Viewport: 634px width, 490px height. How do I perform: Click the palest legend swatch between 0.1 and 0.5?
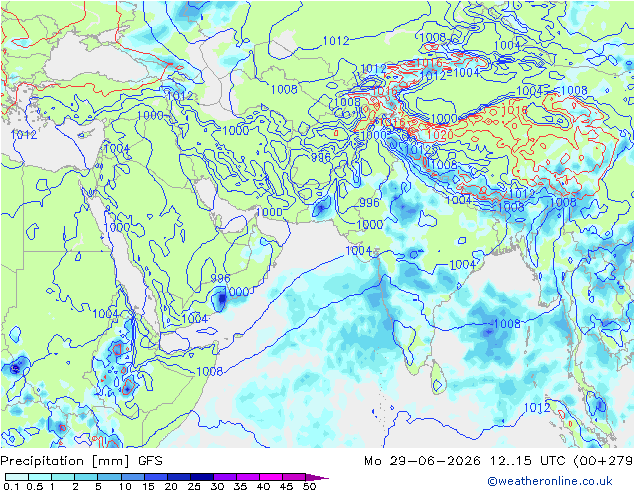coord(17,477)
